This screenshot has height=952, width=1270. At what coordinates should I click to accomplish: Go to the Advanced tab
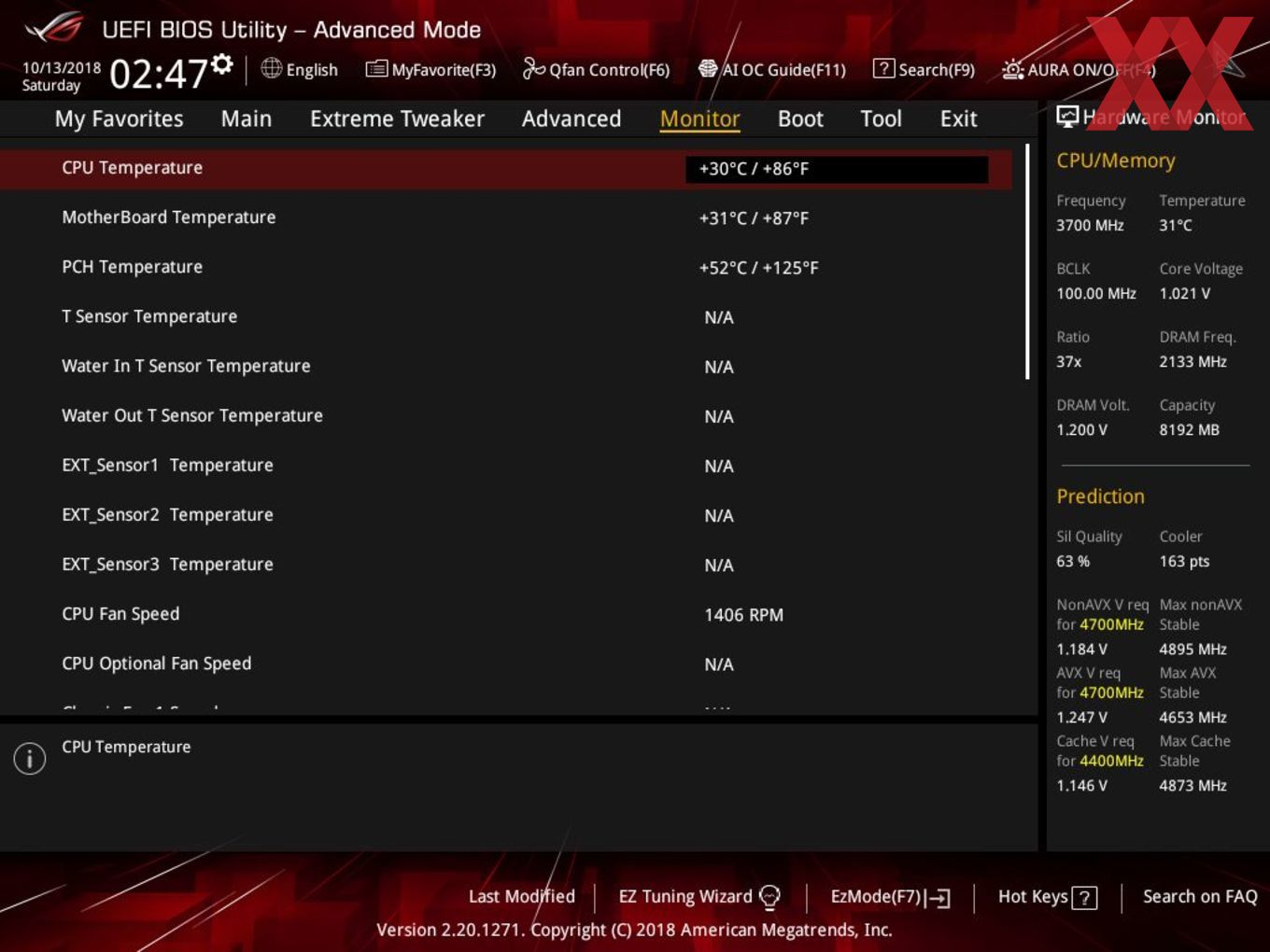point(571,119)
